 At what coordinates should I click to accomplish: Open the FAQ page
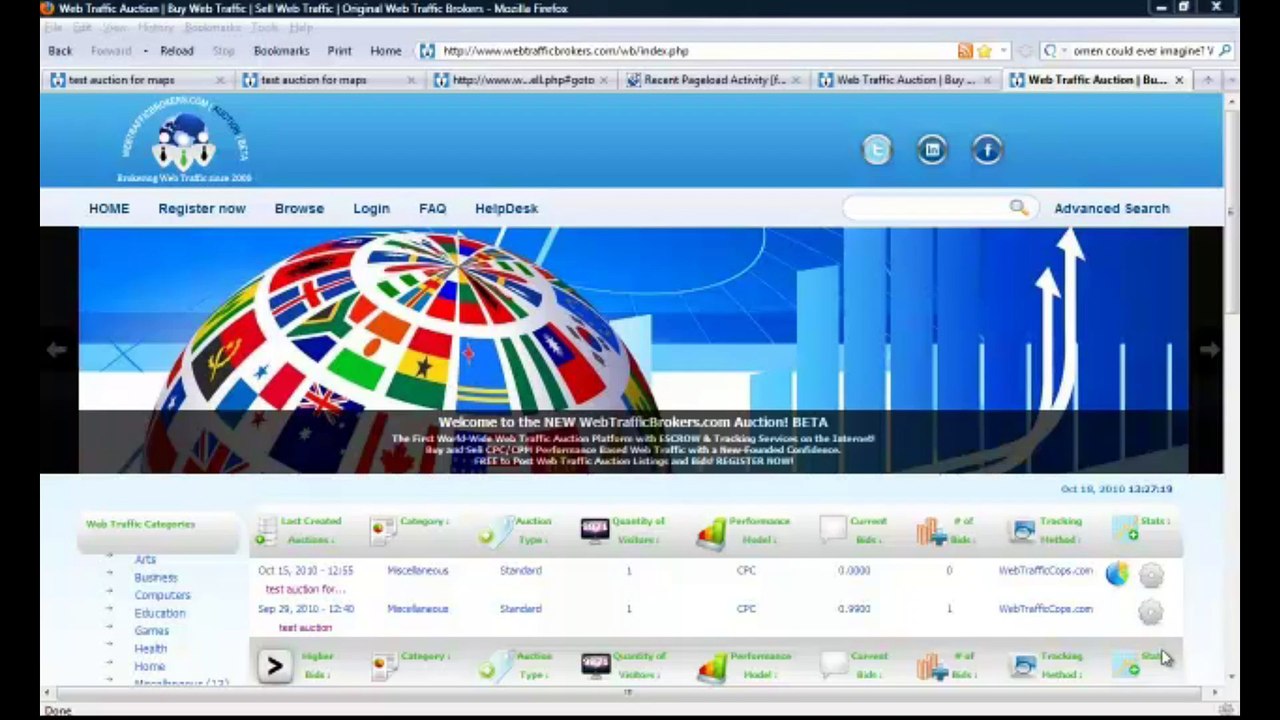click(x=432, y=208)
